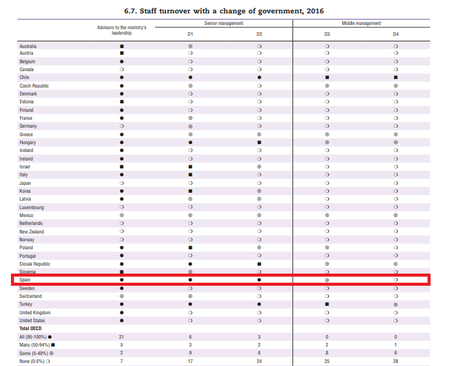The width and height of the screenshot is (450, 366).
Task: Click the Korea row label
Action: [x=25, y=191]
